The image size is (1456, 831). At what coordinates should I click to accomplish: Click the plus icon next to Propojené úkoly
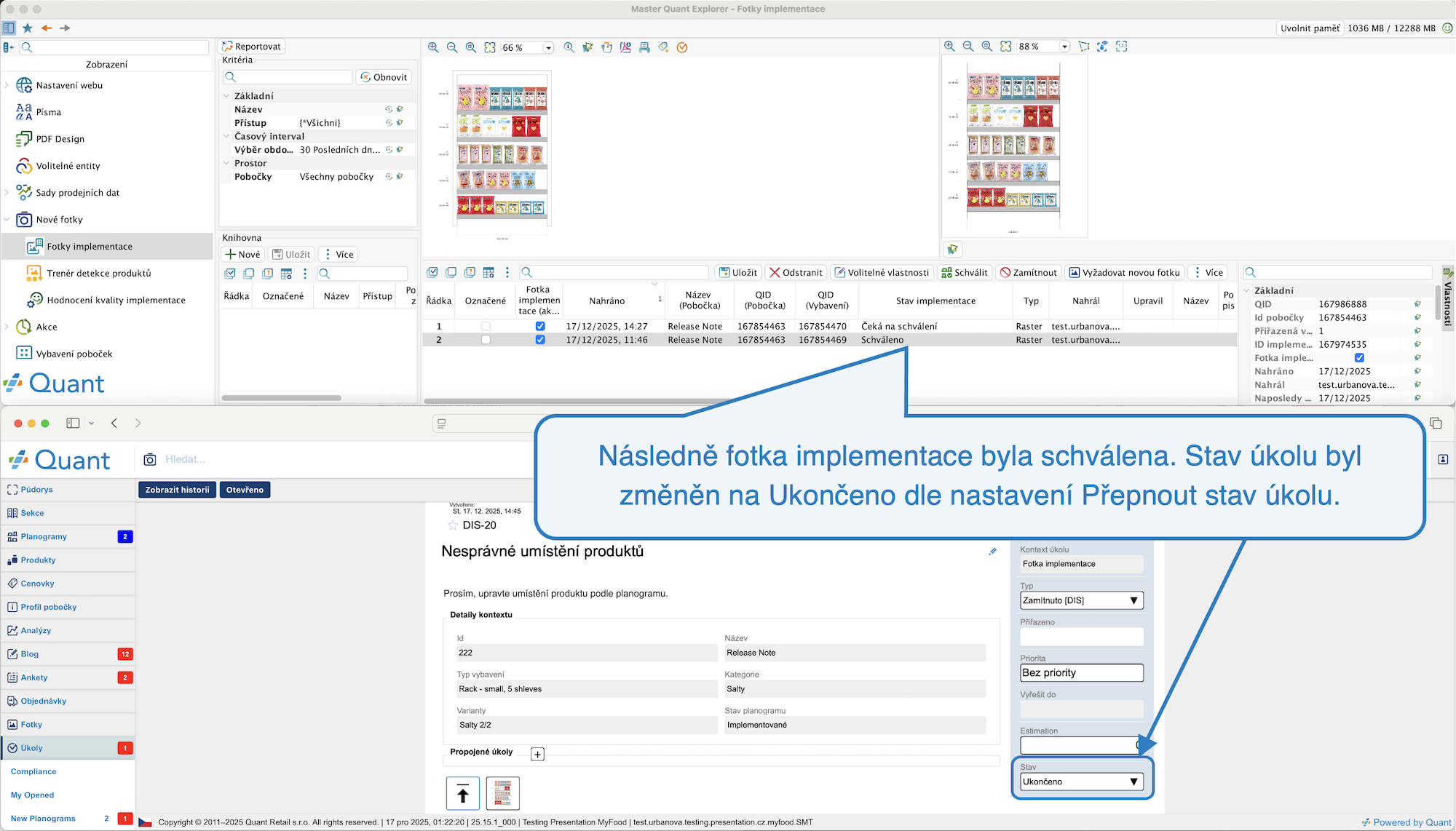point(537,755)
